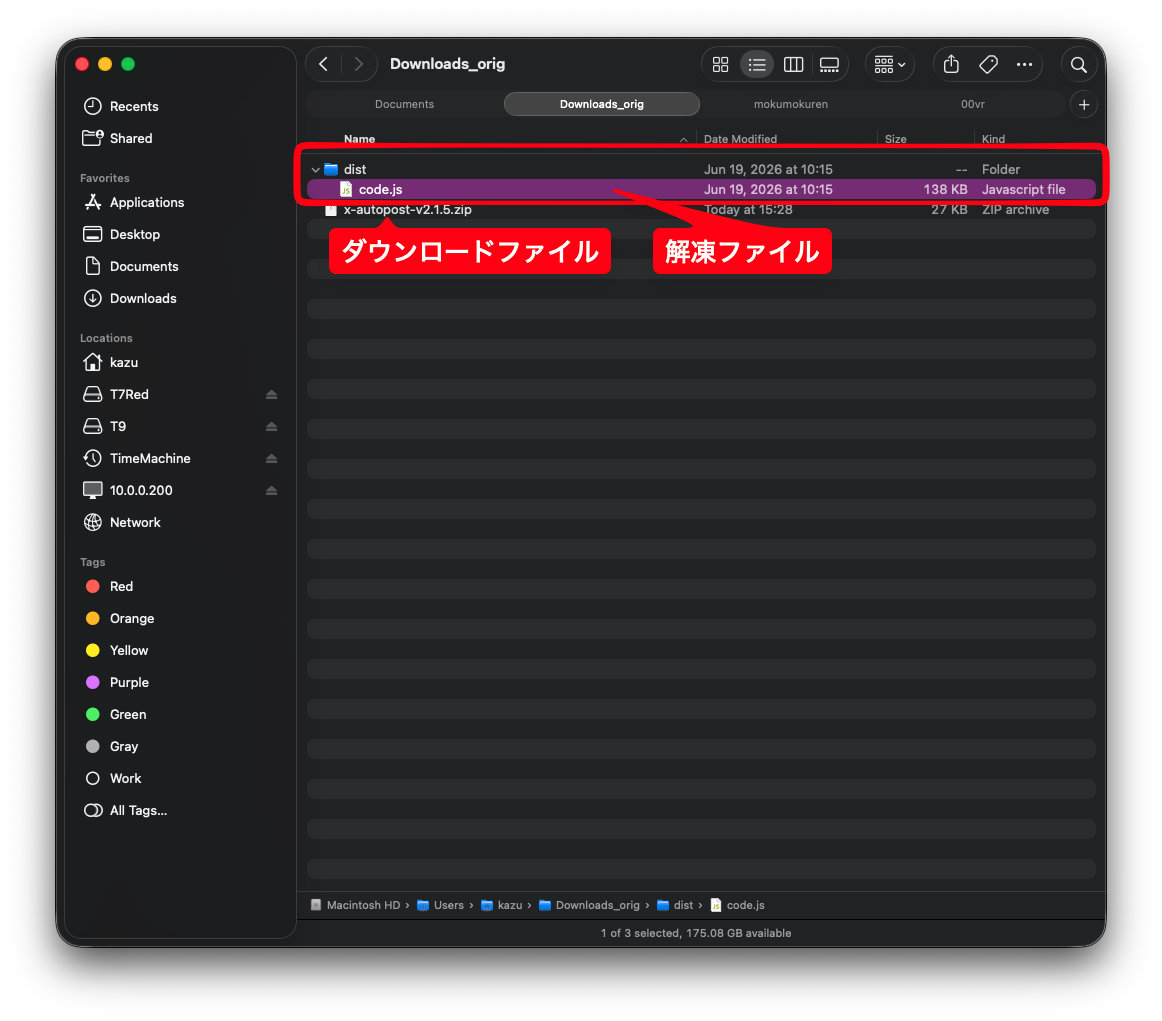Open Desktop in the sidebar
Viewport: 1162px width, 1021px height.
[134, 234]
